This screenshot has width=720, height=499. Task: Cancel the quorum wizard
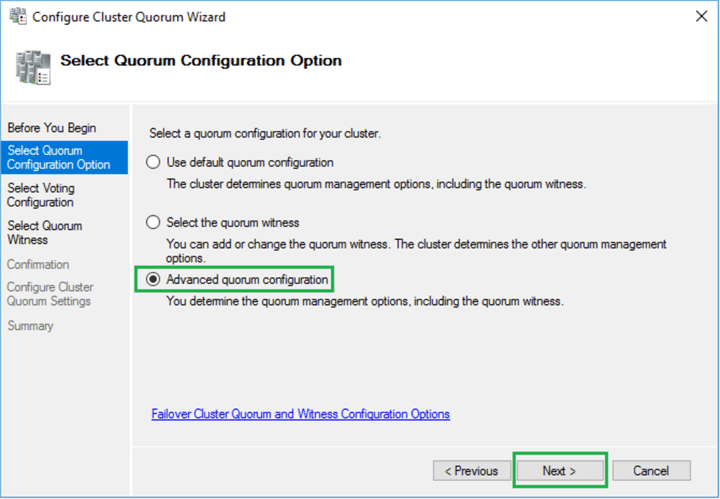pos(651,471)
